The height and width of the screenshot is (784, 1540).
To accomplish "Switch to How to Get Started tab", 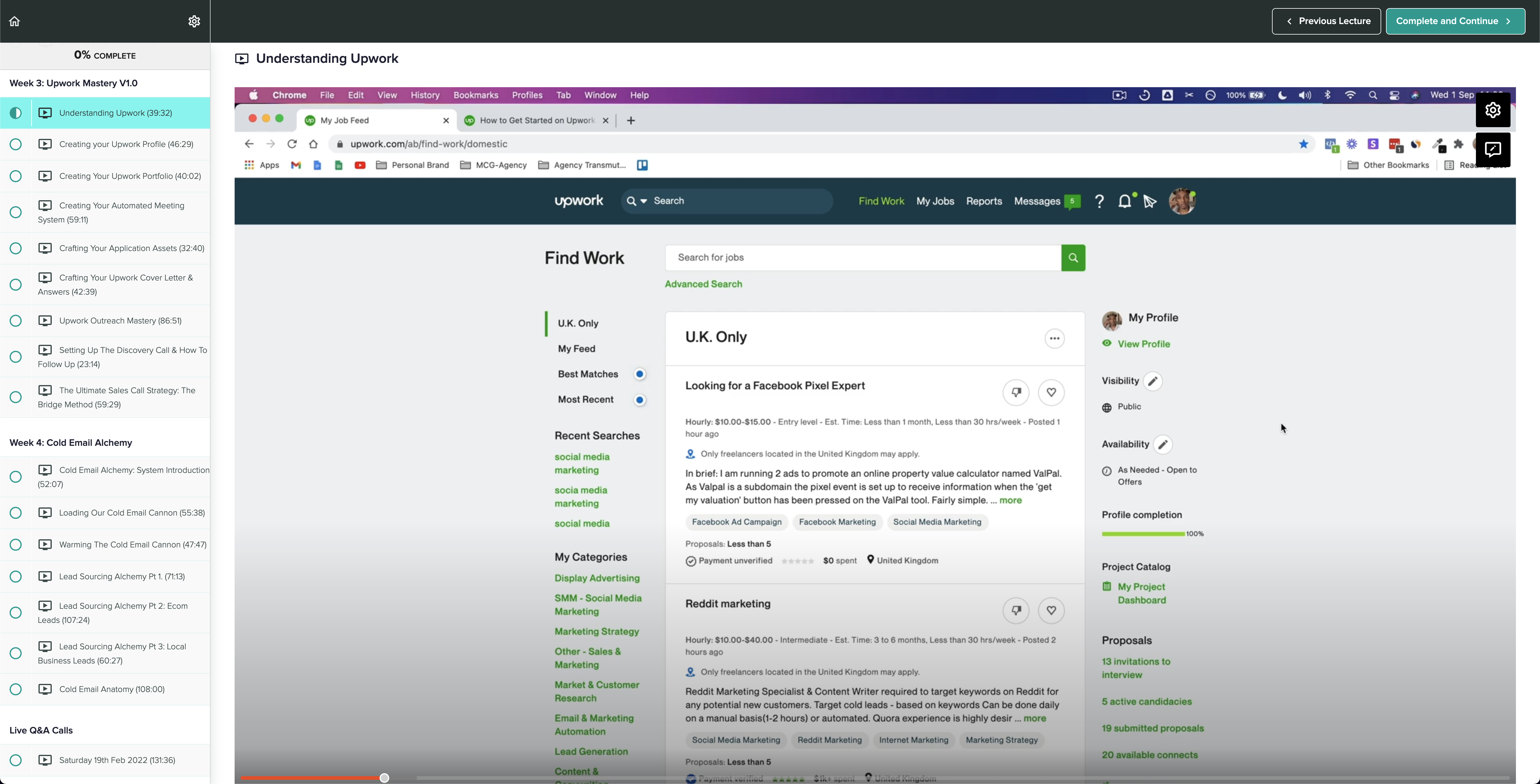I will (537, 121).
